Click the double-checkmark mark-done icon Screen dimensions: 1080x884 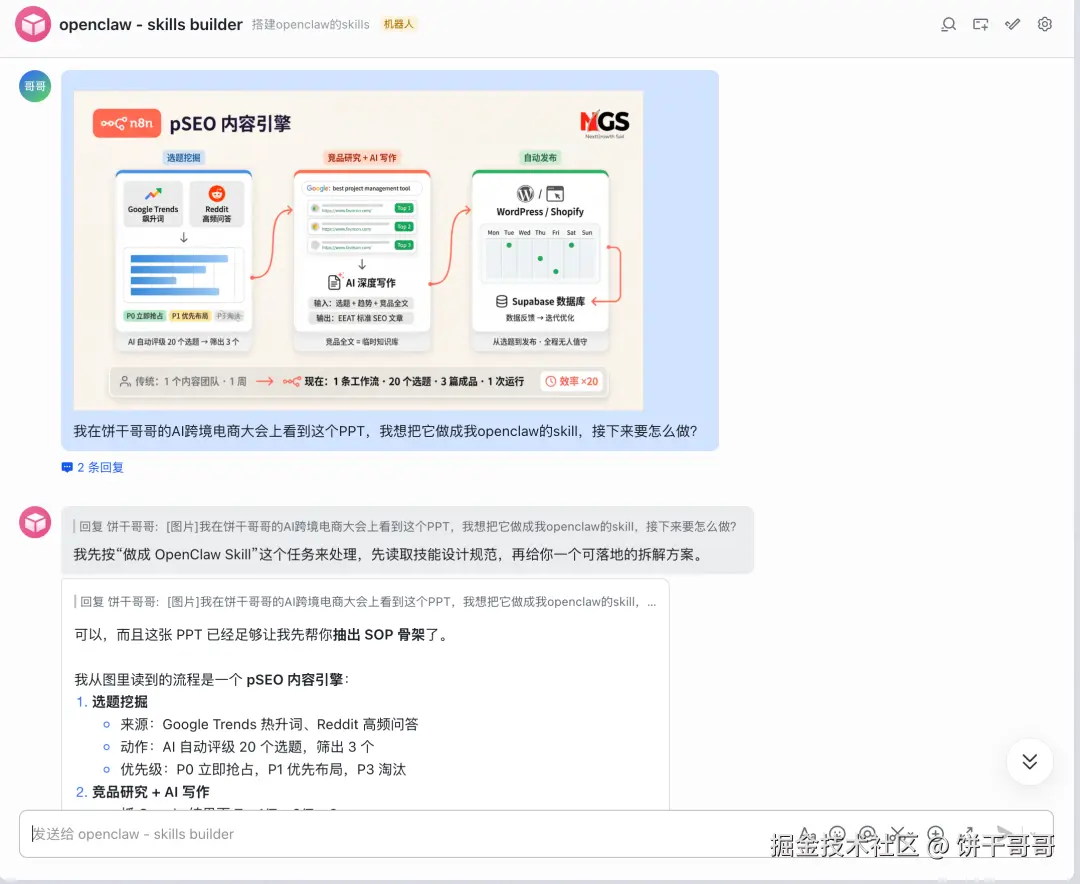[1012, 25]
